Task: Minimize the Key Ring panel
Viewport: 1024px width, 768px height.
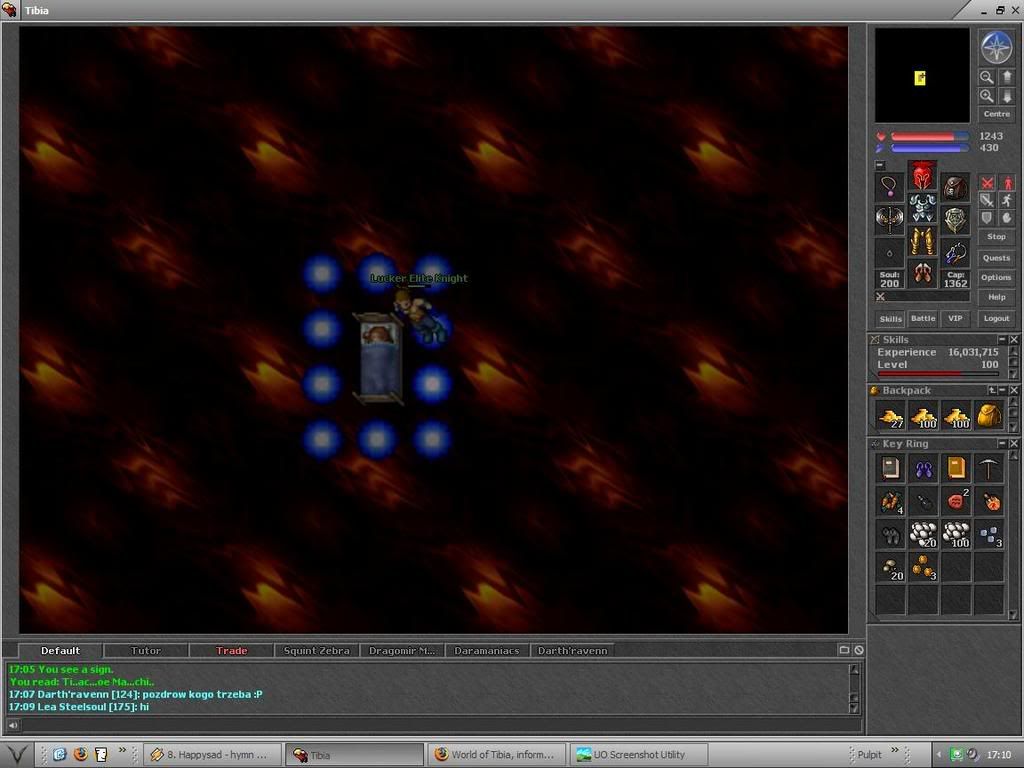Action: pos(1002,443)
